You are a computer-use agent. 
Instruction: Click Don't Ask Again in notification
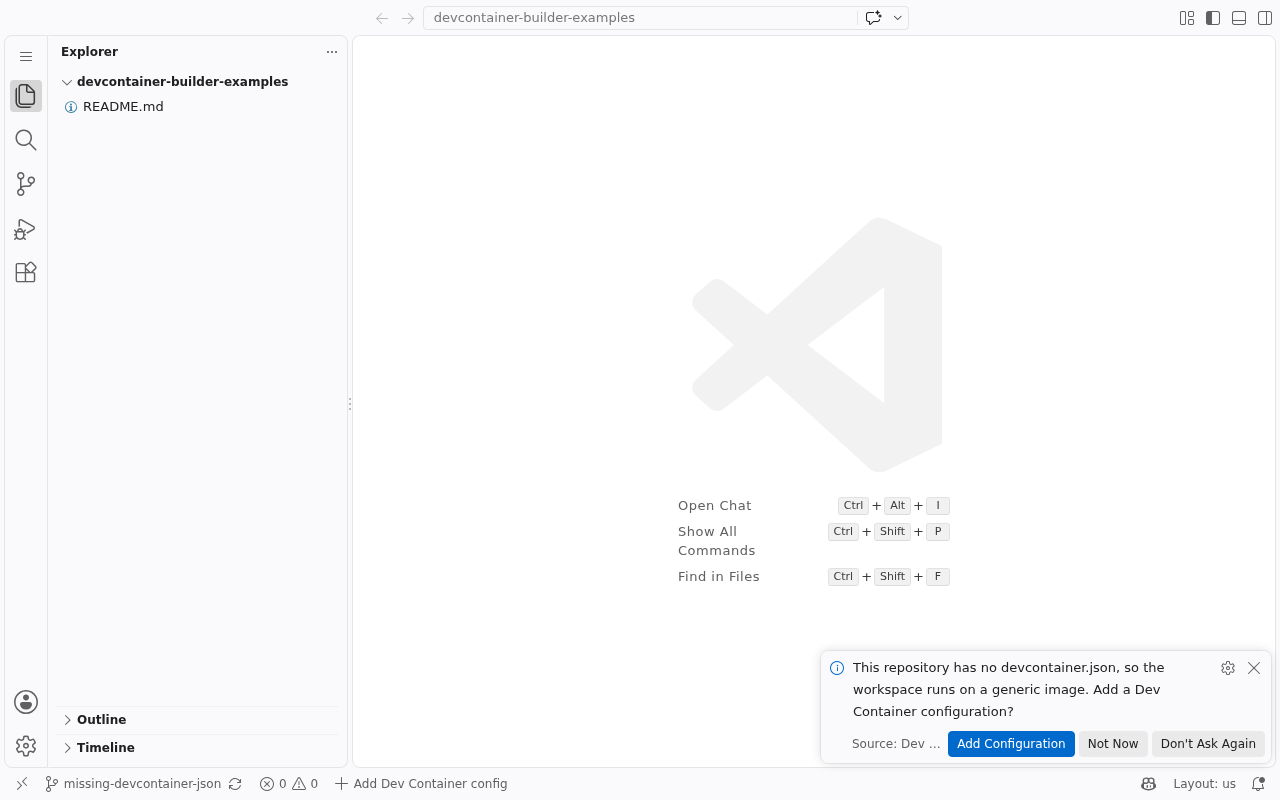click(1208, 744)
